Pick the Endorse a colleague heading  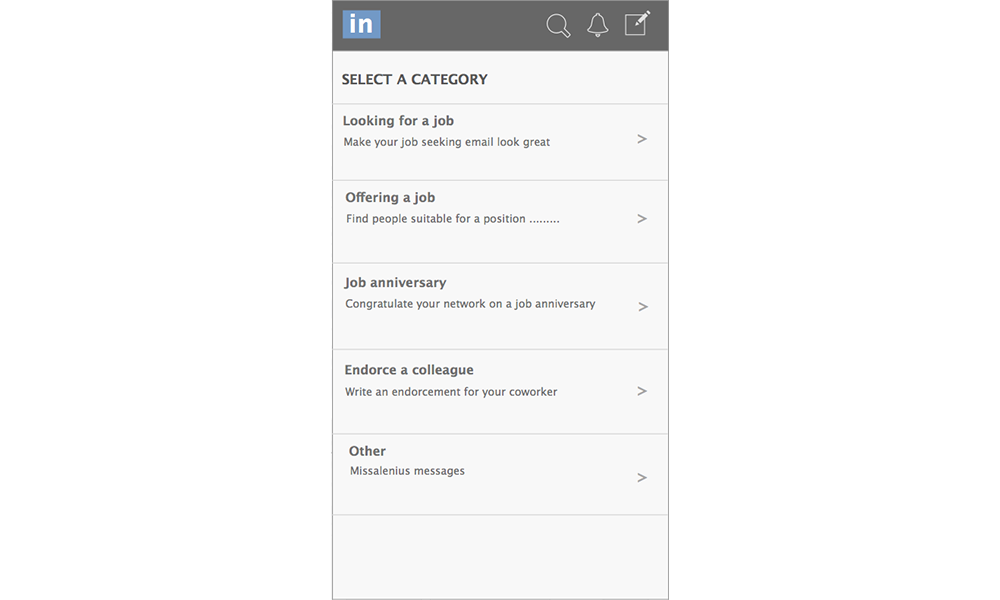tap(409, 370)
